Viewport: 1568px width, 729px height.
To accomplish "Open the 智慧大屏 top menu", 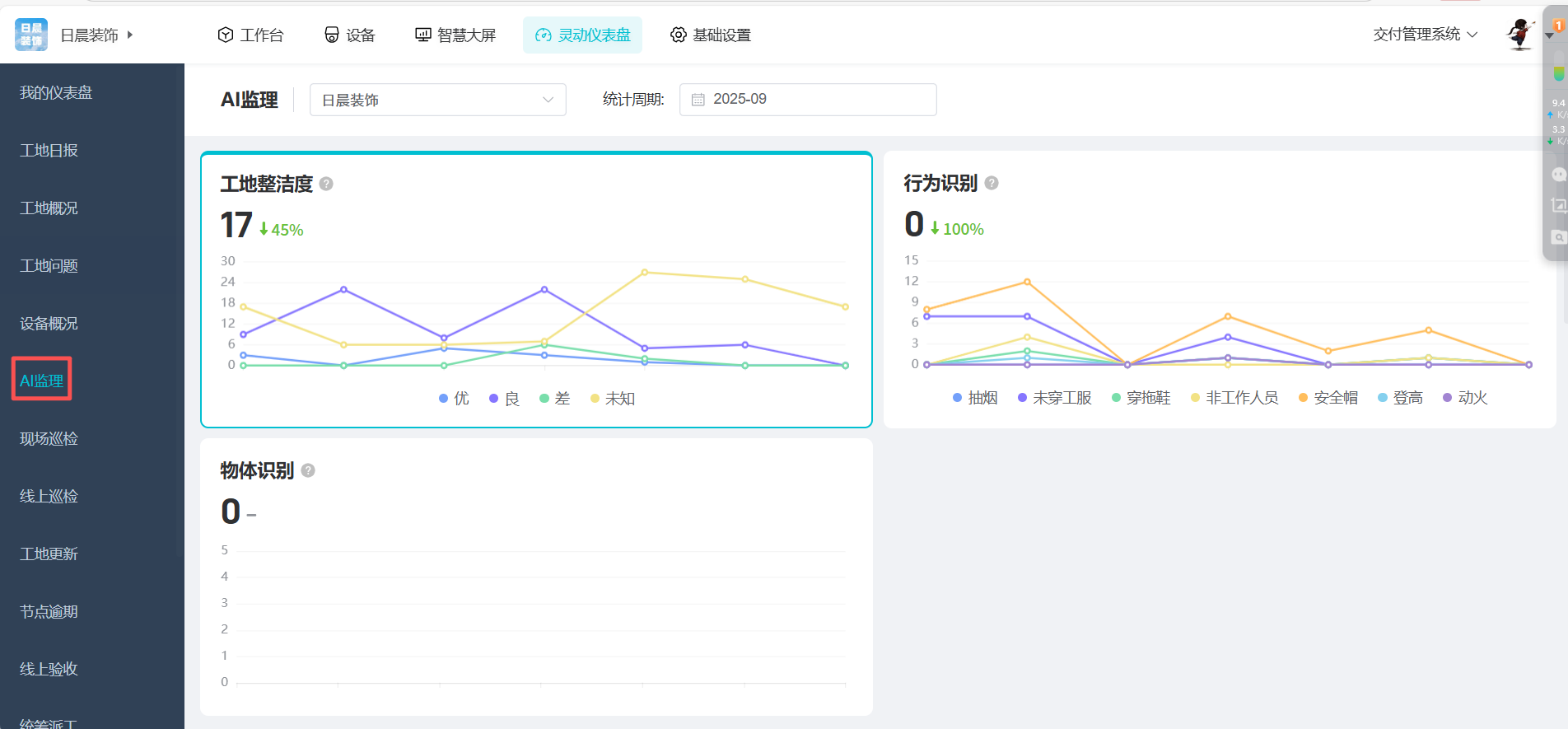I will pyautogui.click(x=455, y=35).
